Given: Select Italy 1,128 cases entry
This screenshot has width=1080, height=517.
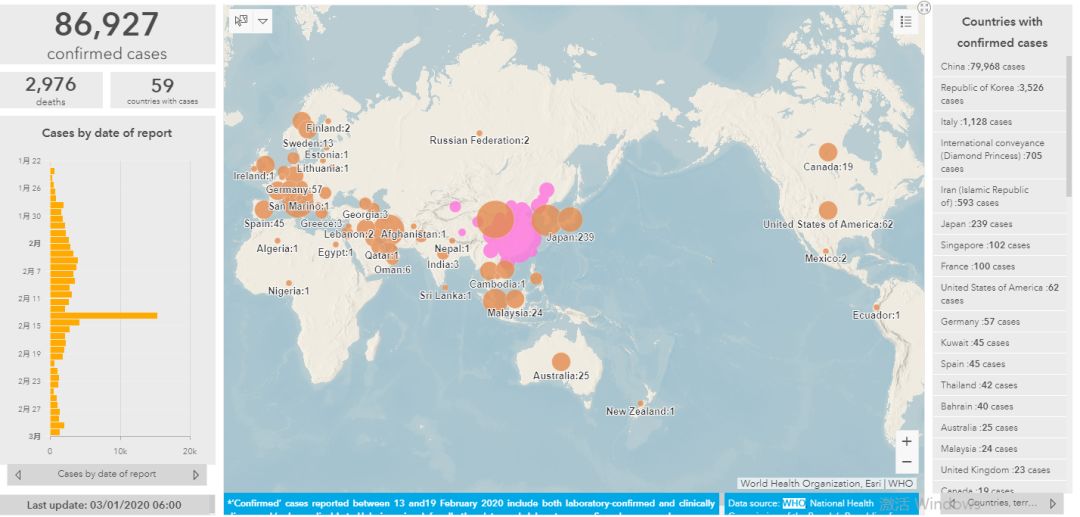Looking at the screenshot, I should click(999, 122).
